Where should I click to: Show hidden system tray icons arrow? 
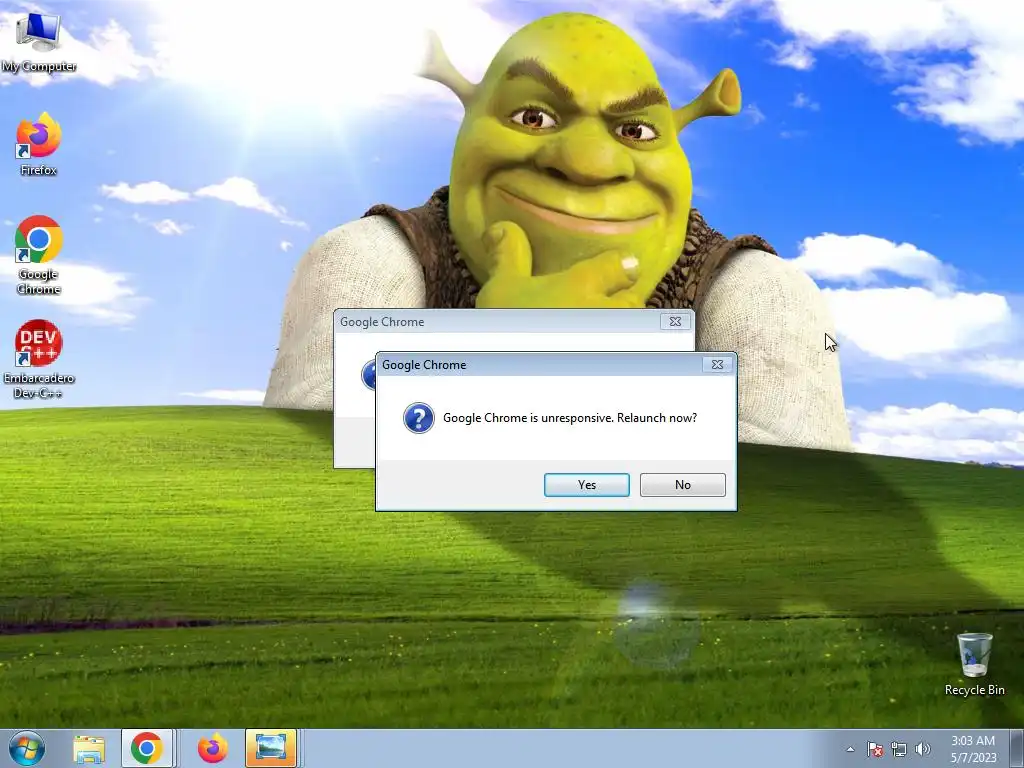pos(850,750)
